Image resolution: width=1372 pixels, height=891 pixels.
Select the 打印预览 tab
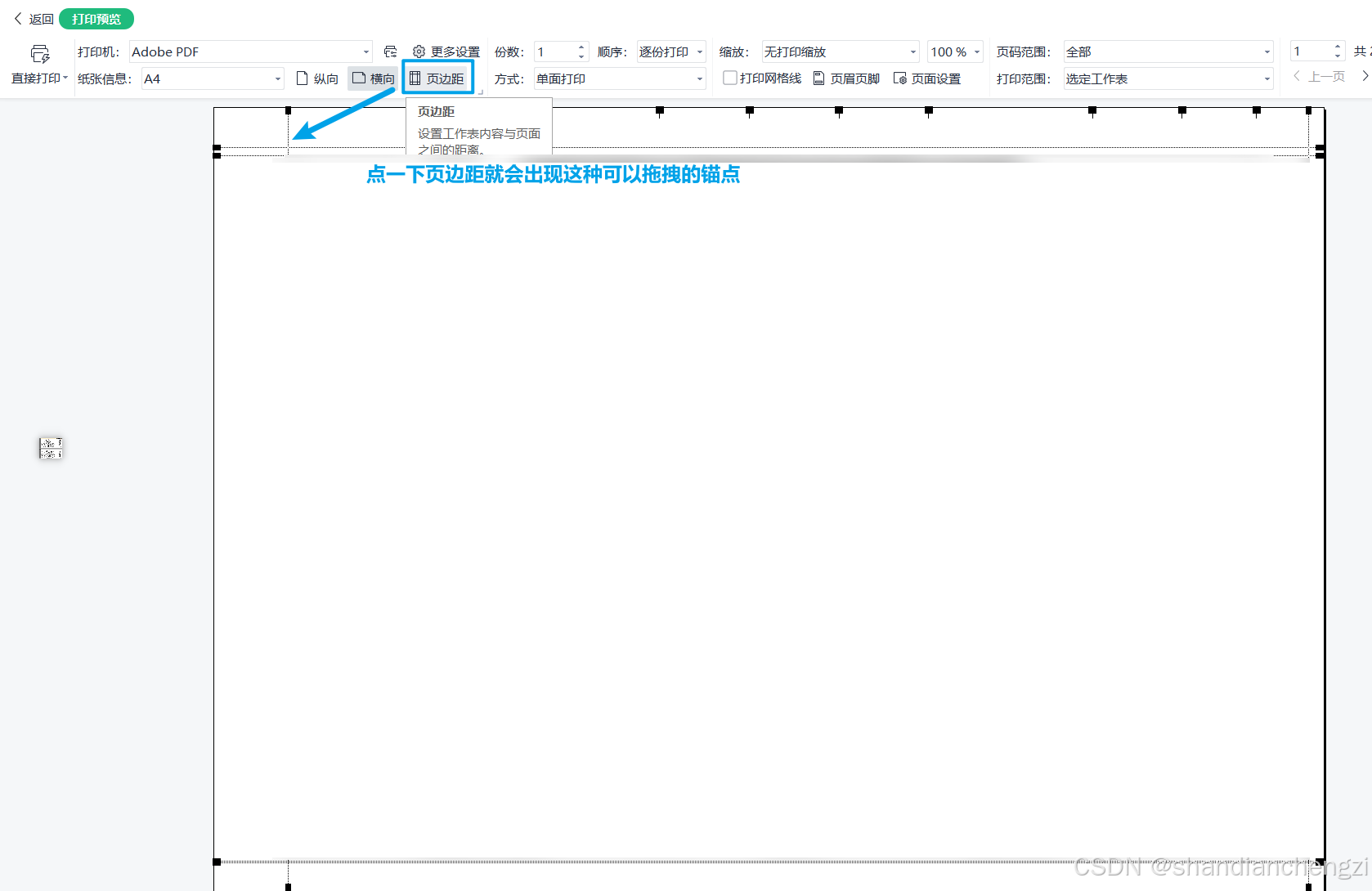96,19
